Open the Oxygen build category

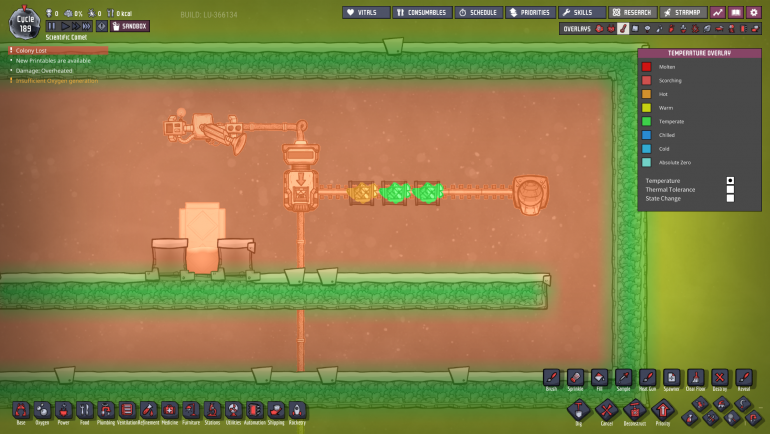[x=42, y=410]
